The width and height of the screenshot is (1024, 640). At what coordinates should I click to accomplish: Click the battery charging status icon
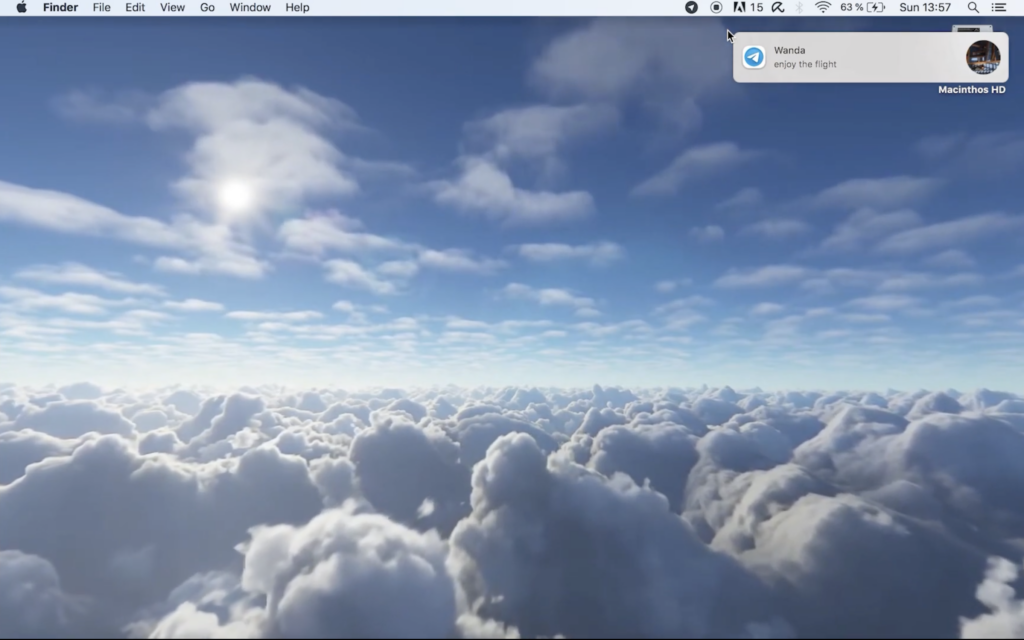point(876,7)
